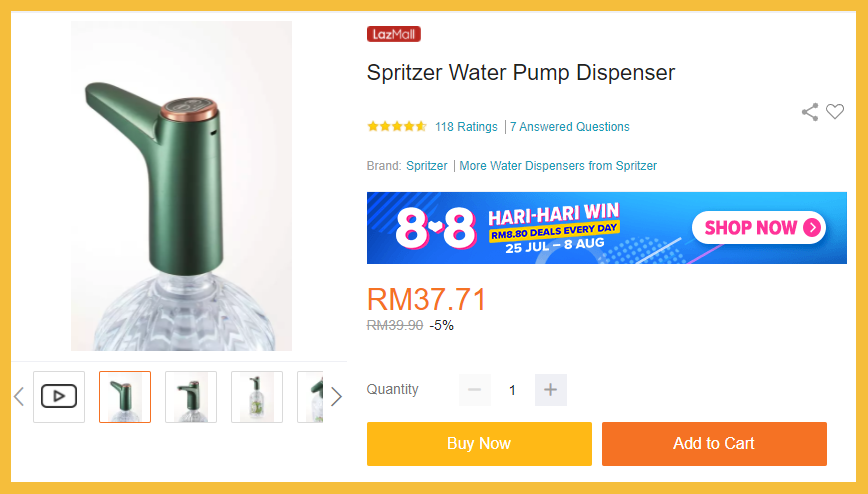Show next thumbnails with right arrow
Viewport: 868px width, 494px height.
(336, 397)
